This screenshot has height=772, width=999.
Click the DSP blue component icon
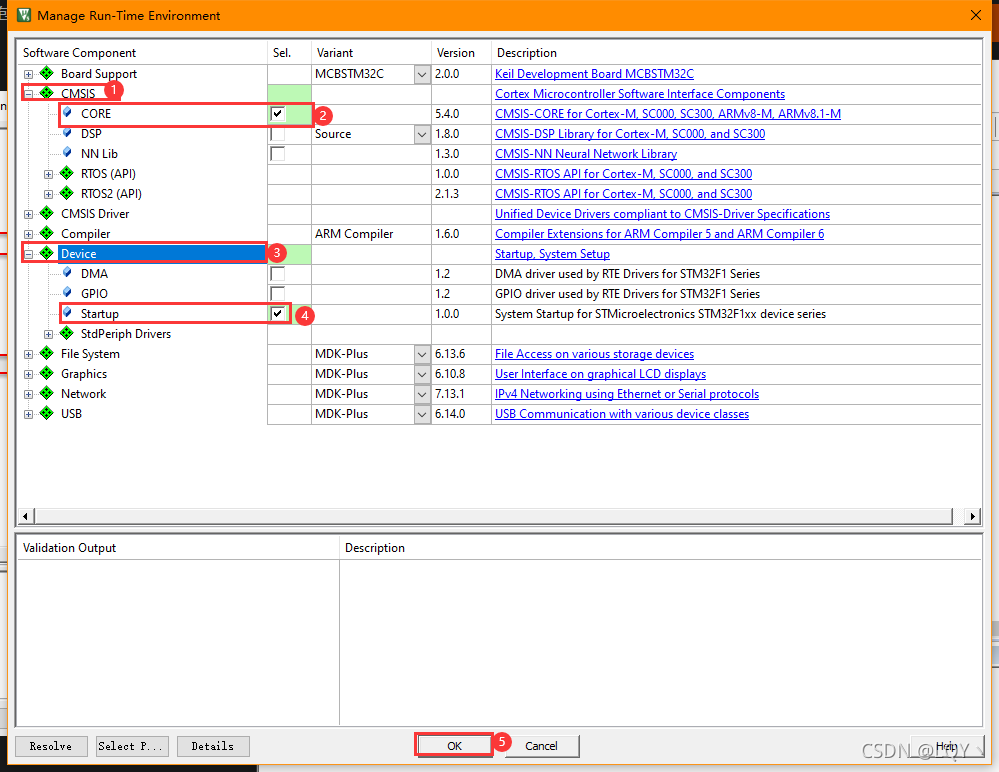(68, 133)
